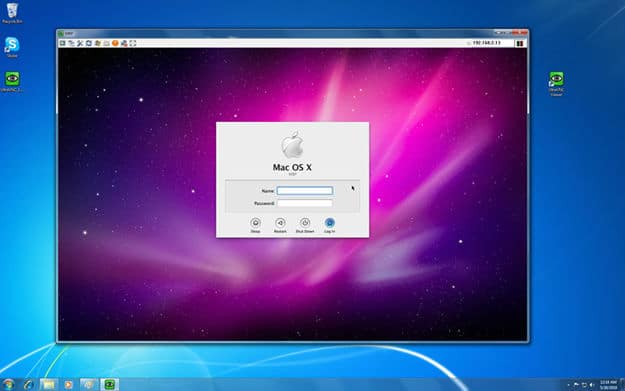This screenshot has height=391, width=625.
Task: Click the orange round icon in VNC toolbar
Action: tap(115, 43)
